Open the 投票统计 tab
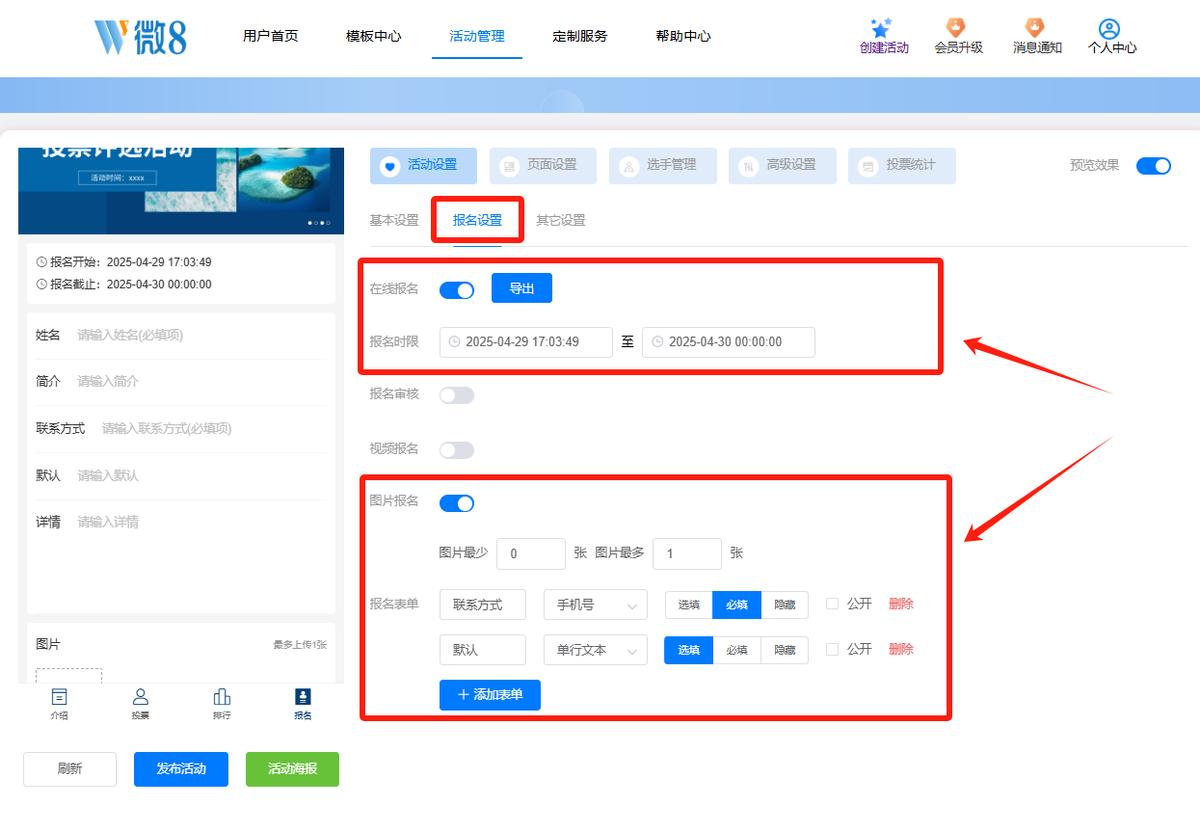Viewport: 1200px width, 837px height. click(x=902, y=165)
